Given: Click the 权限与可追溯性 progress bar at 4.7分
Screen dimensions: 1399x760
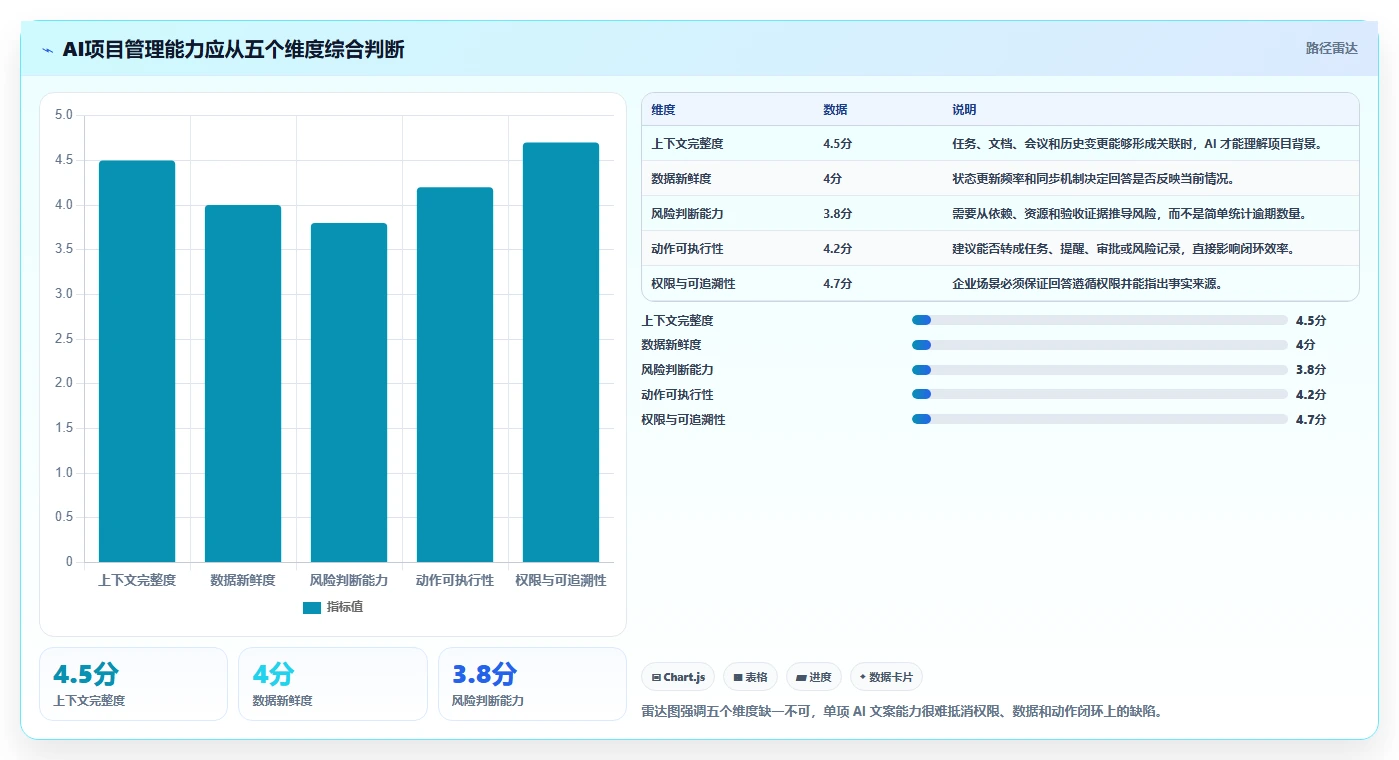Looking at the screenshot, I should click(1100, 420).
